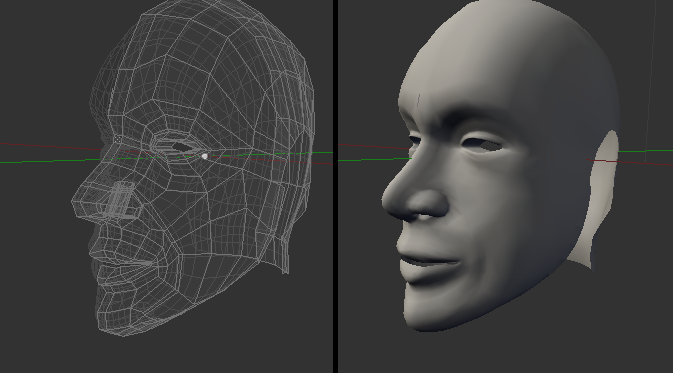Click the small crease mark on the shaded brow
This screenshot has width=673, height=373.
[x=418, y=100]
